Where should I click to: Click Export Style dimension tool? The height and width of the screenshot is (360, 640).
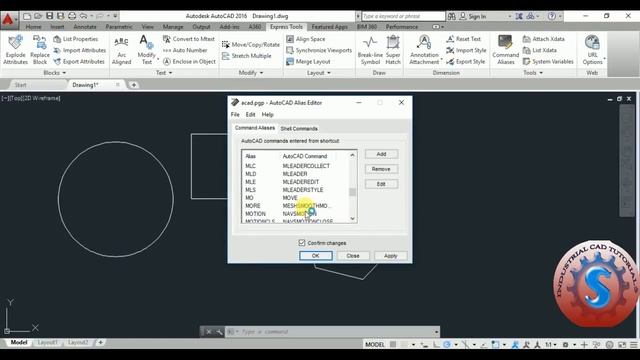click(466, 62)
